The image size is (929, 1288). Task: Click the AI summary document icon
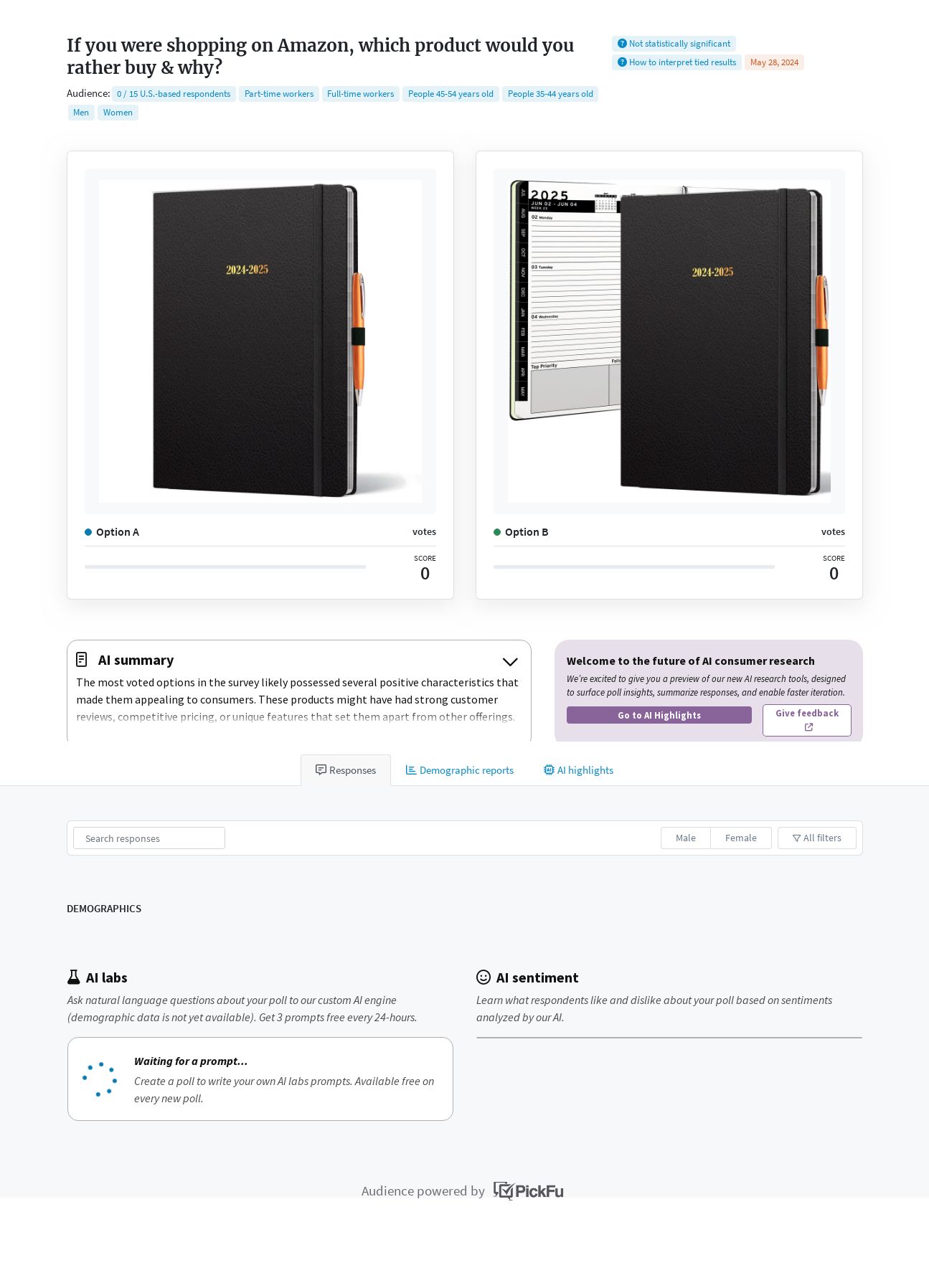coord(82,659)
